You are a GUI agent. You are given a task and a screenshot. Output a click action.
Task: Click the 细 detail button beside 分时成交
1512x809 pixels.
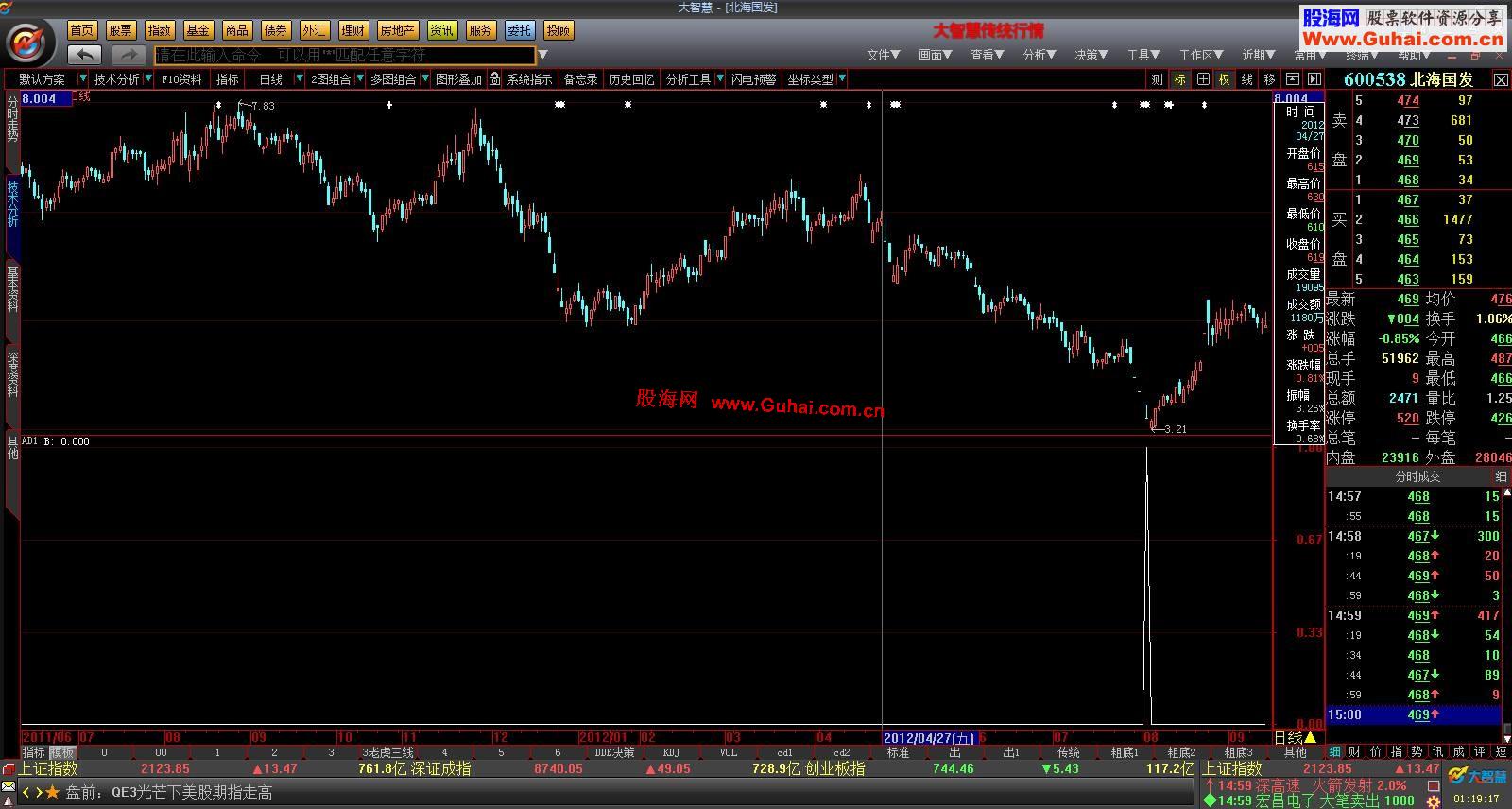coord(1502,477)
